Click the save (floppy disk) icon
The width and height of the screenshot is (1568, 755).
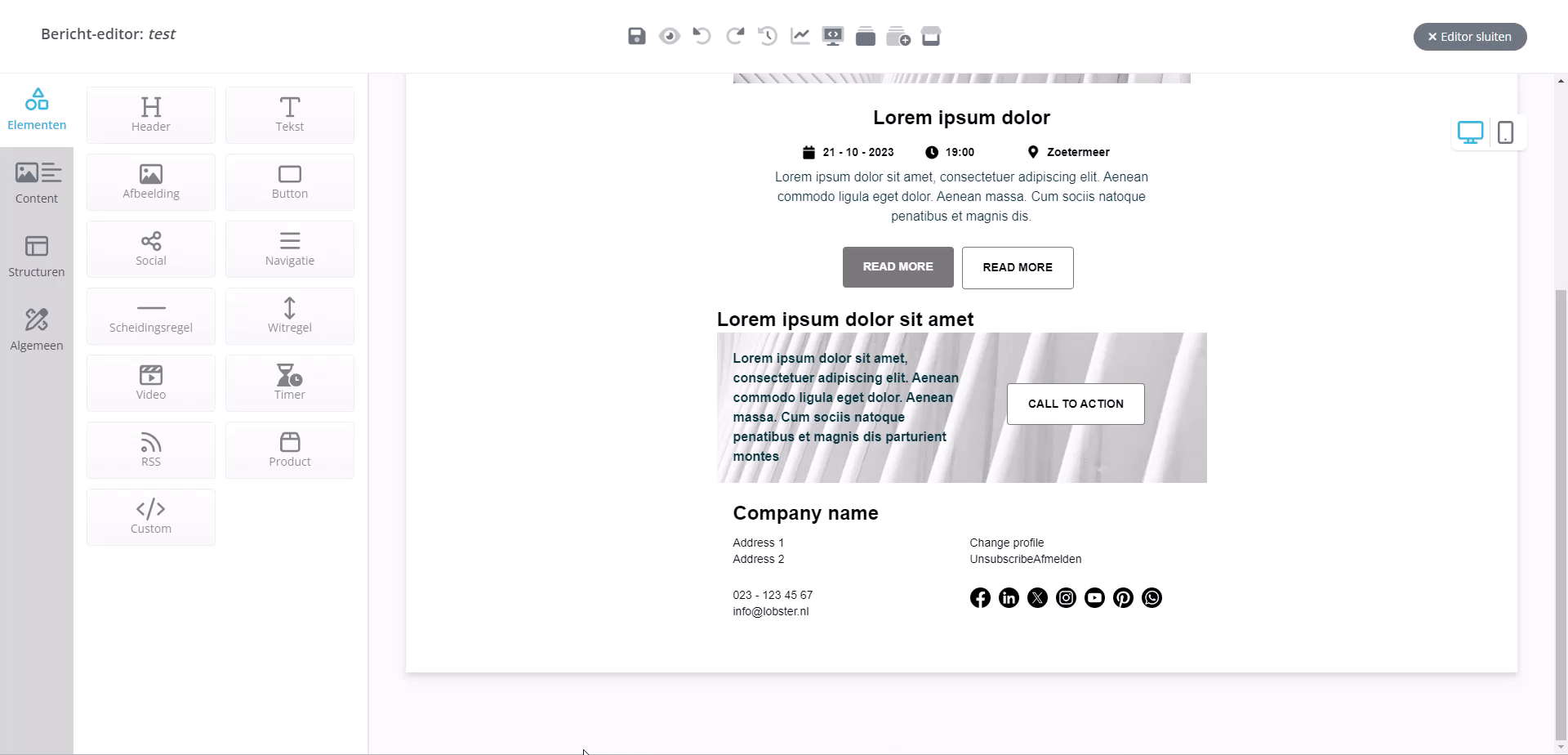pos(637,36)
